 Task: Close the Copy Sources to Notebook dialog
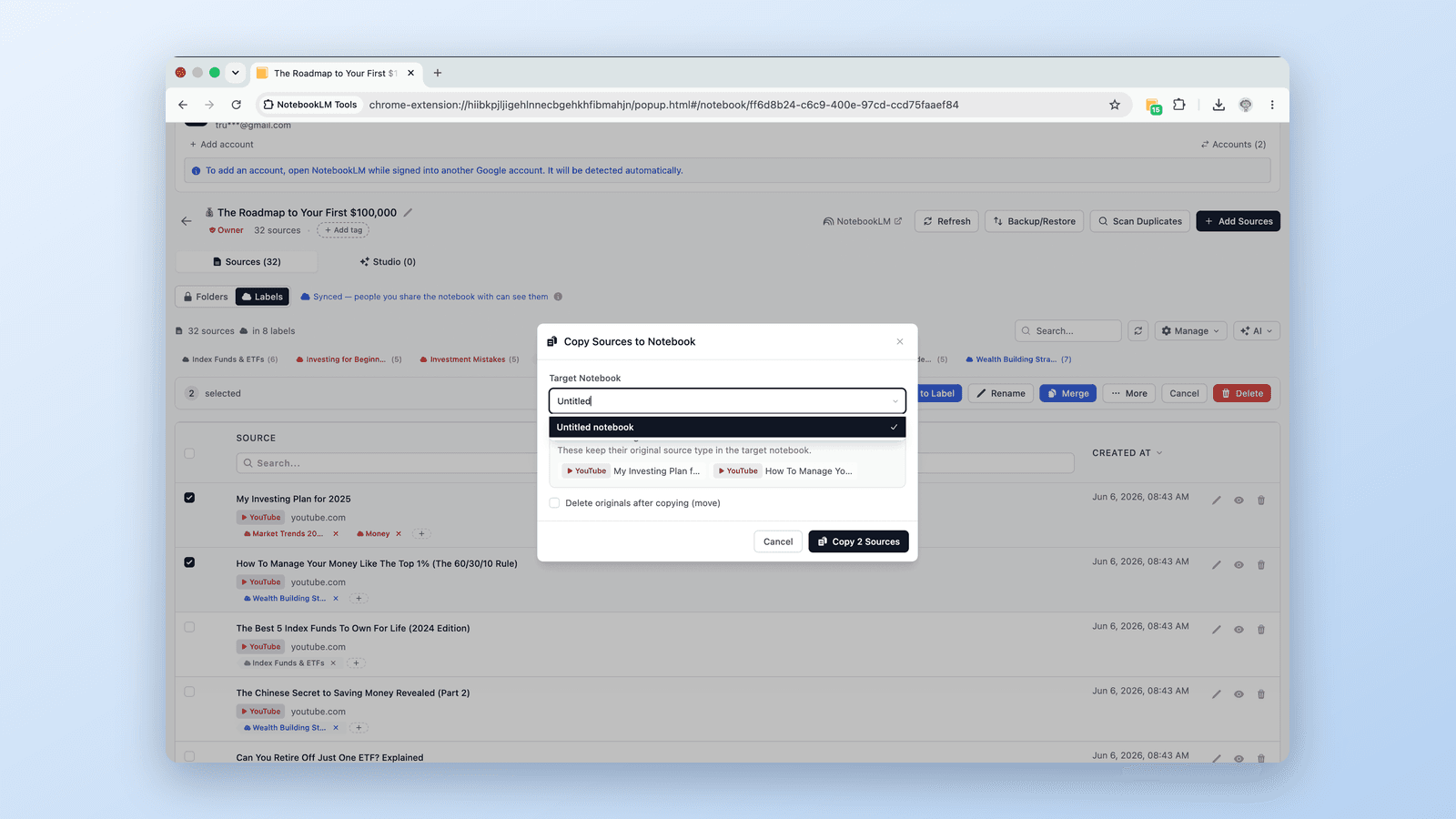pyautogui.click(x=900, y=342)
